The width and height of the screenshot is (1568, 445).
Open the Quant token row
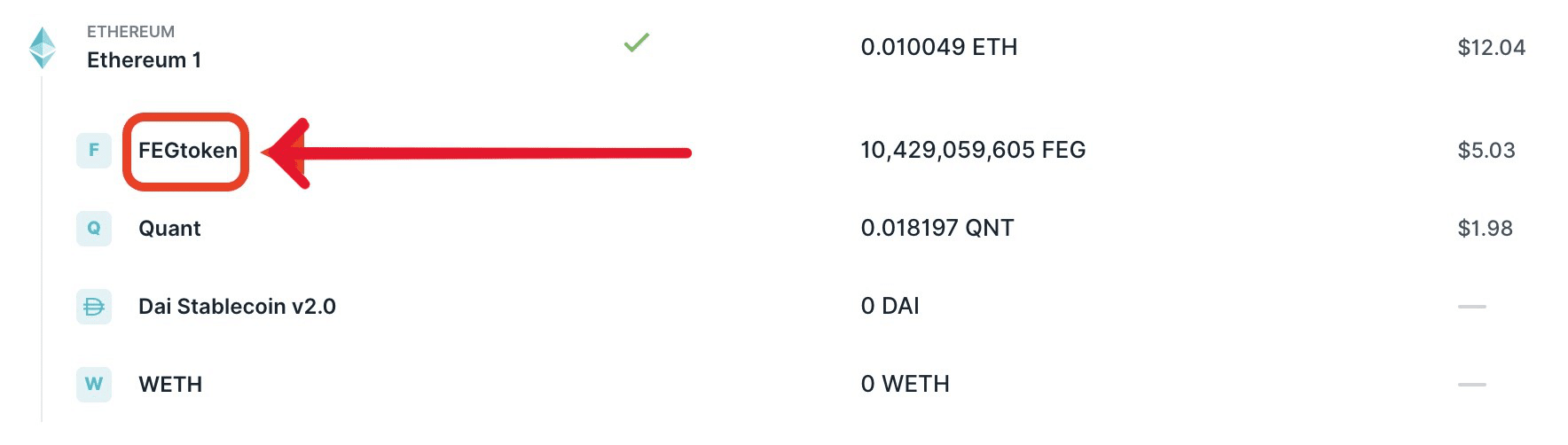pos(169,229)
